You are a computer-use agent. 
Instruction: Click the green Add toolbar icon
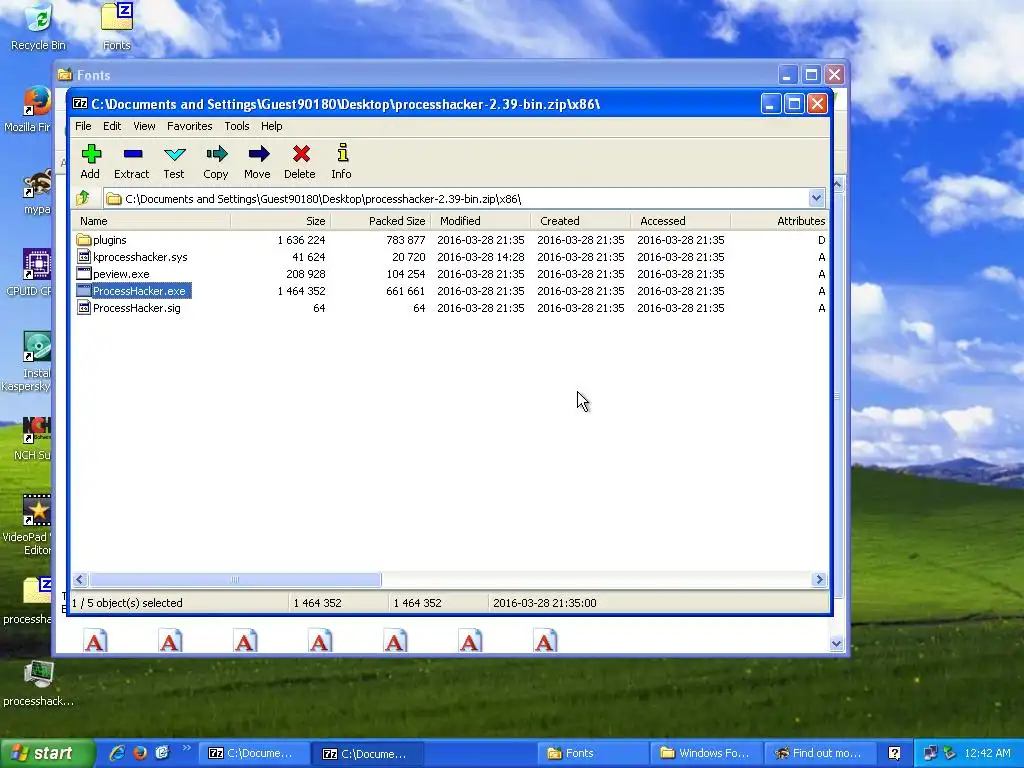point(91,154)
